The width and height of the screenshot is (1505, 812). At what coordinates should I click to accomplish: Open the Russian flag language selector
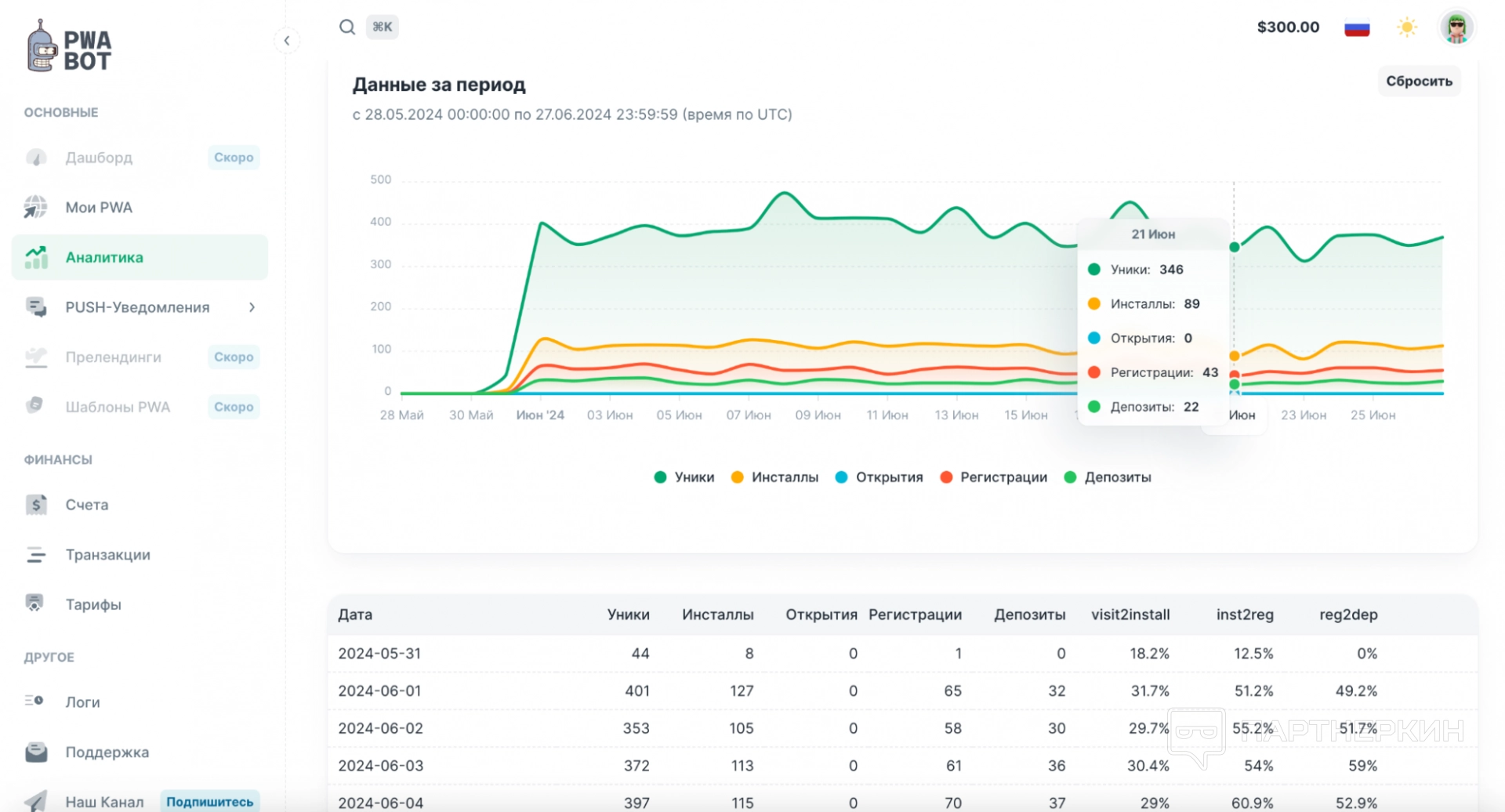coord(1356,28)
